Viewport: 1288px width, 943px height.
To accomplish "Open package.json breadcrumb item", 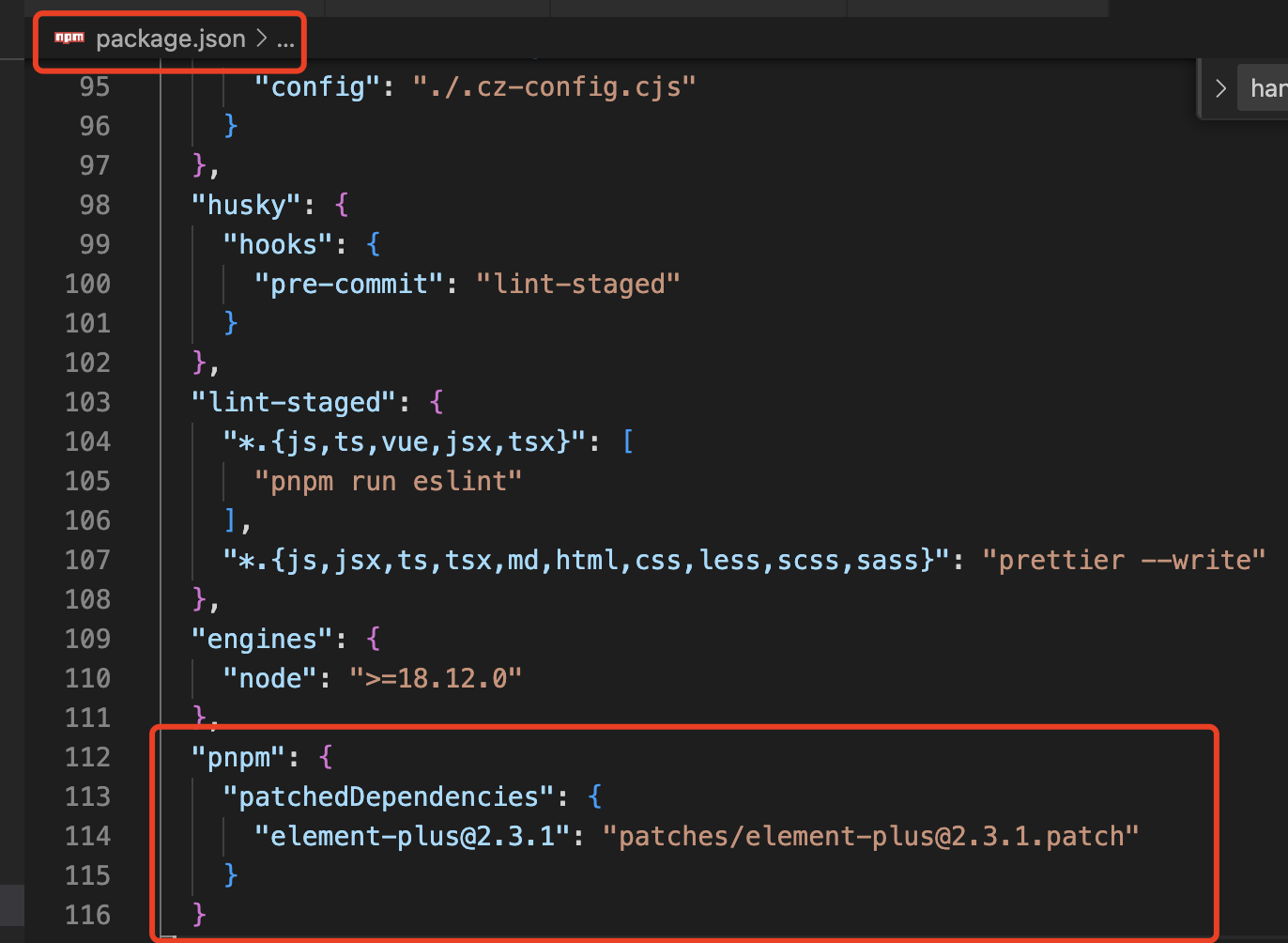I will pyautogui.click(x=170, y=39).
